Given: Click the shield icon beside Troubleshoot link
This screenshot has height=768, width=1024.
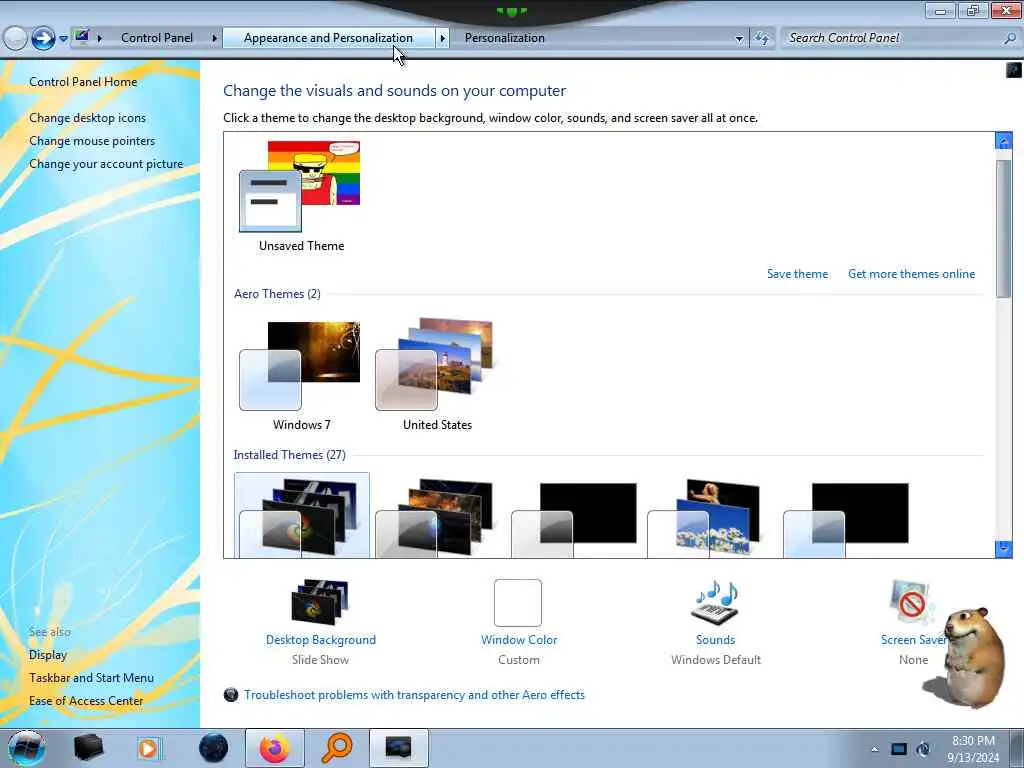Looking at the screenshot, I should pos(231,695).
